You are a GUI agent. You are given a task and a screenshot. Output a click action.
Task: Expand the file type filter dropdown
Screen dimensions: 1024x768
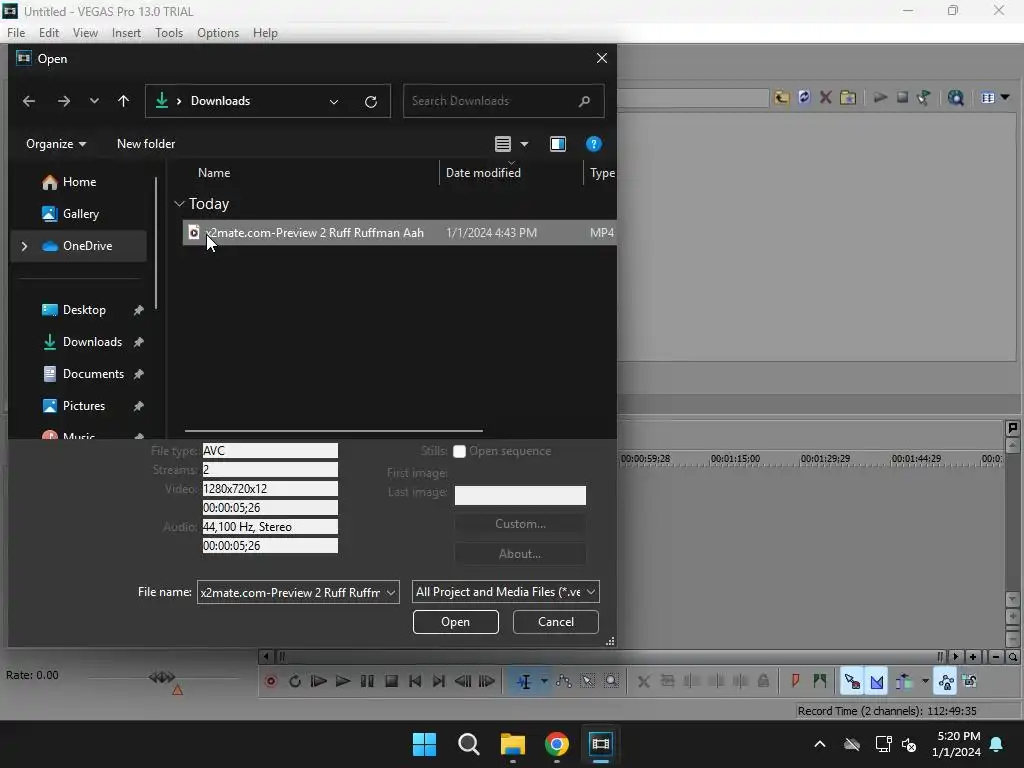point(590,592)
